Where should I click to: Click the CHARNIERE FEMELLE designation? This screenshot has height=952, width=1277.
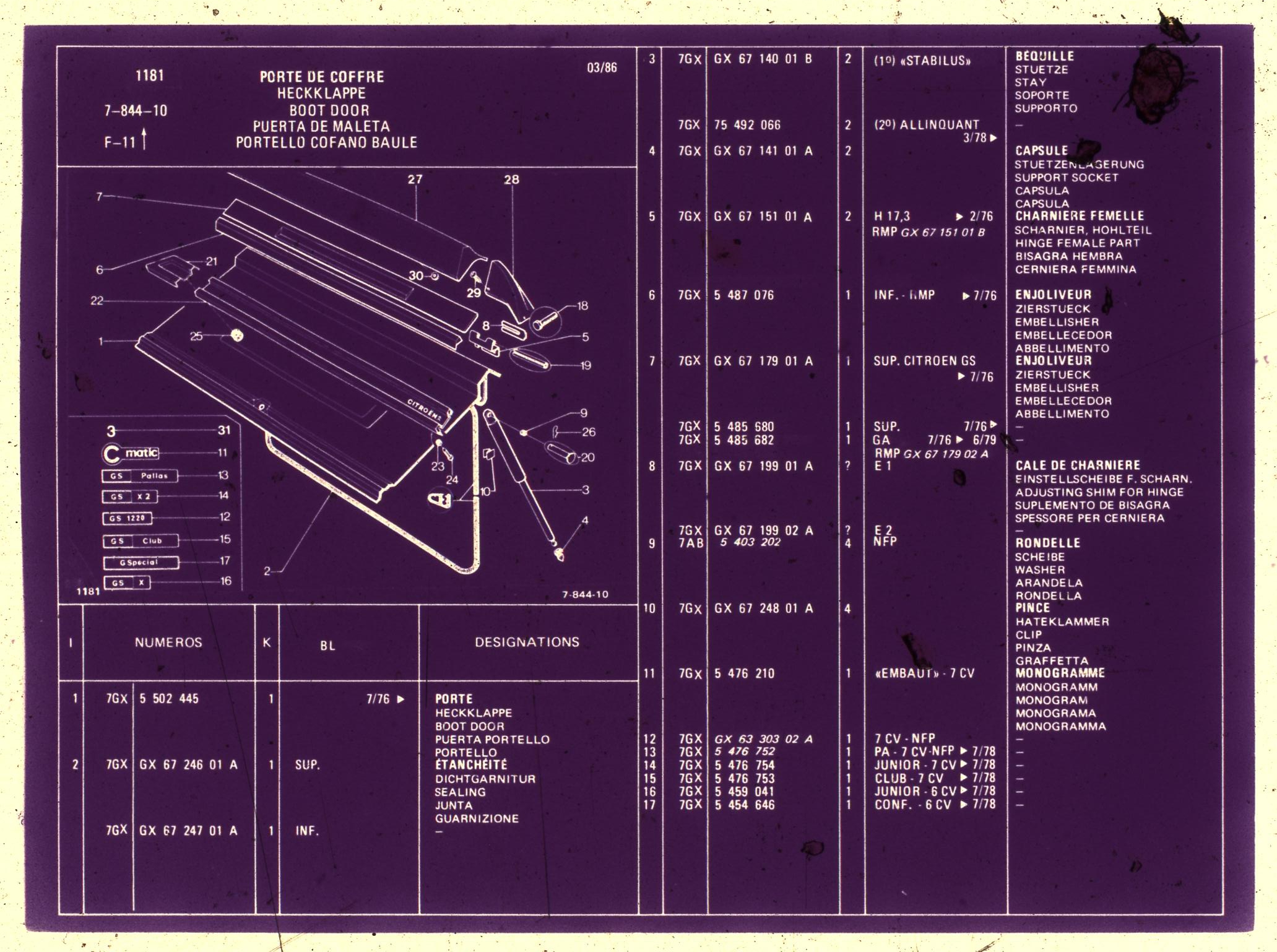(x=1080, y=216)
